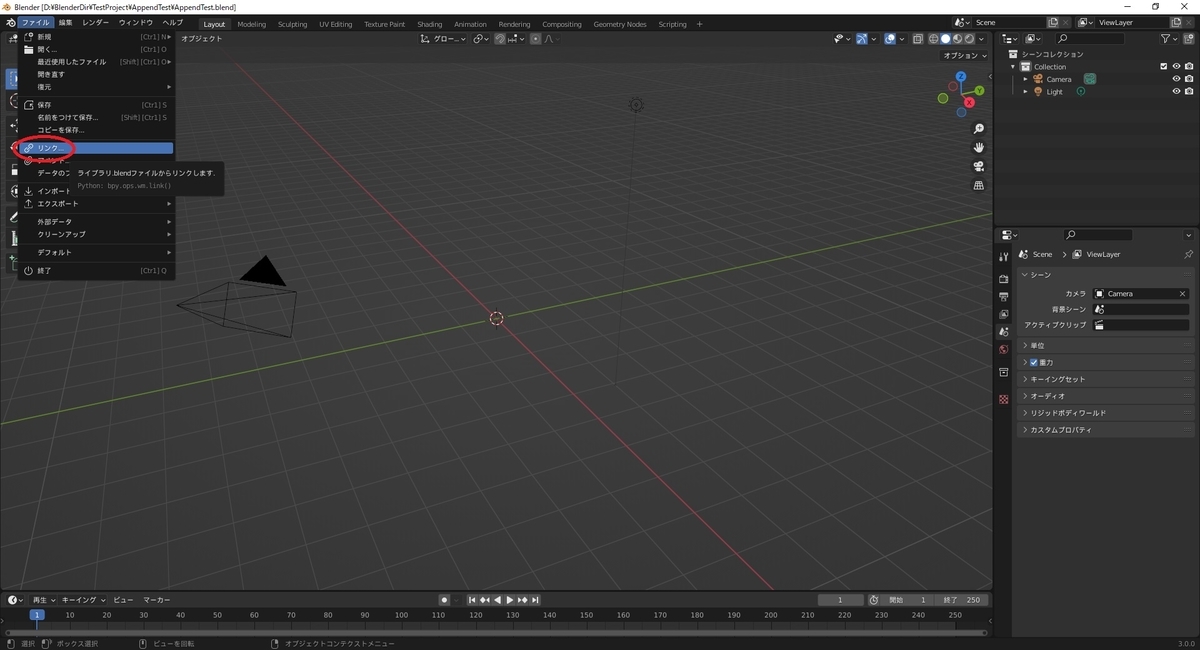Switch to the Geometry Nodes workspace tab

[x=620, y=24]
